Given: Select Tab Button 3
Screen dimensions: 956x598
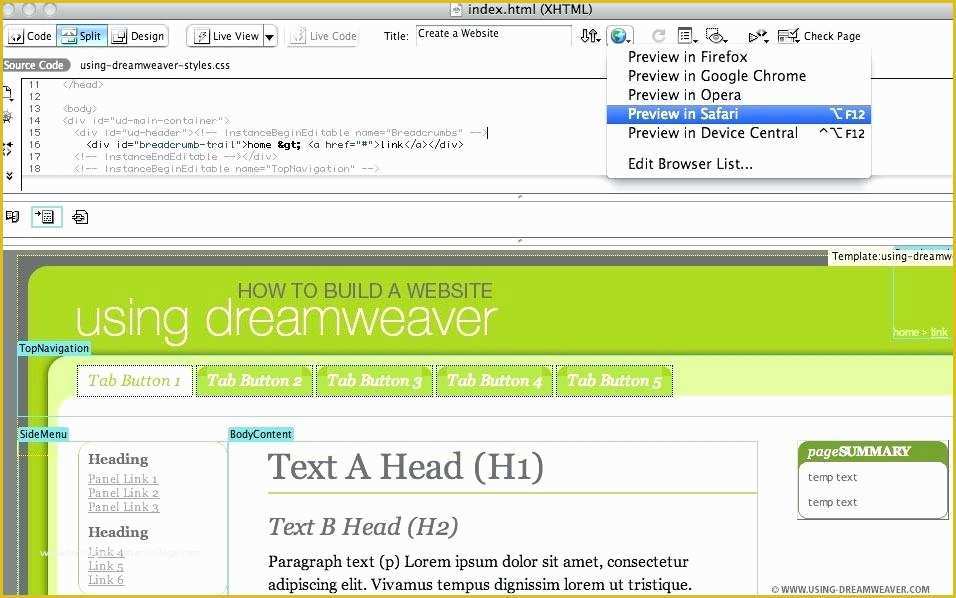Looking at the screenshot, I should tap(374, 381).
